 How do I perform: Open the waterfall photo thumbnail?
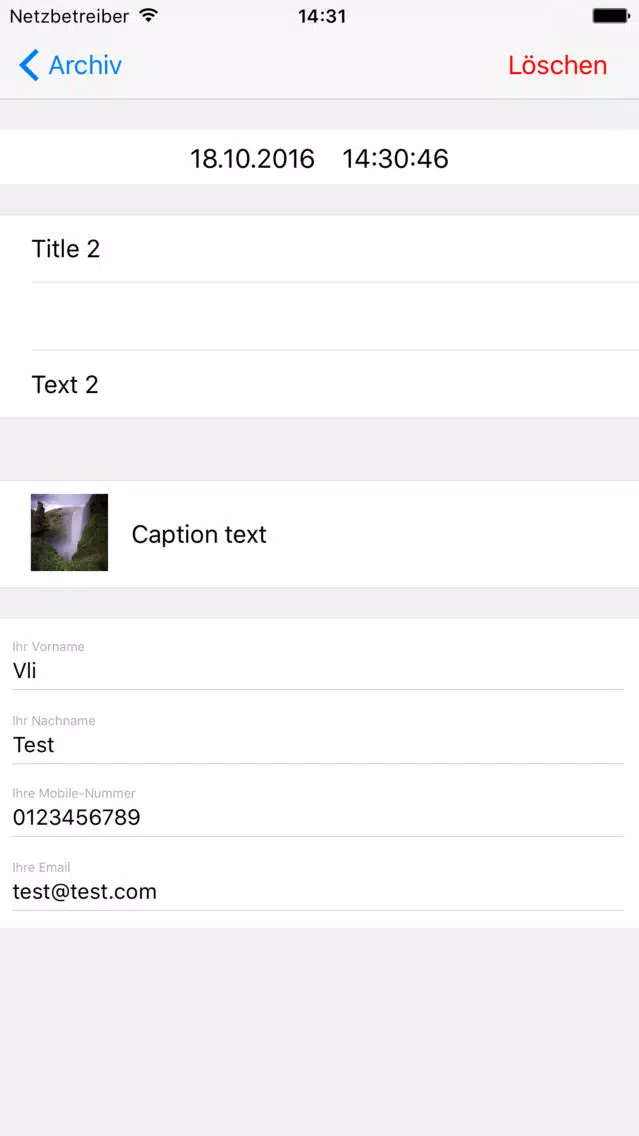tap(70, 532)
